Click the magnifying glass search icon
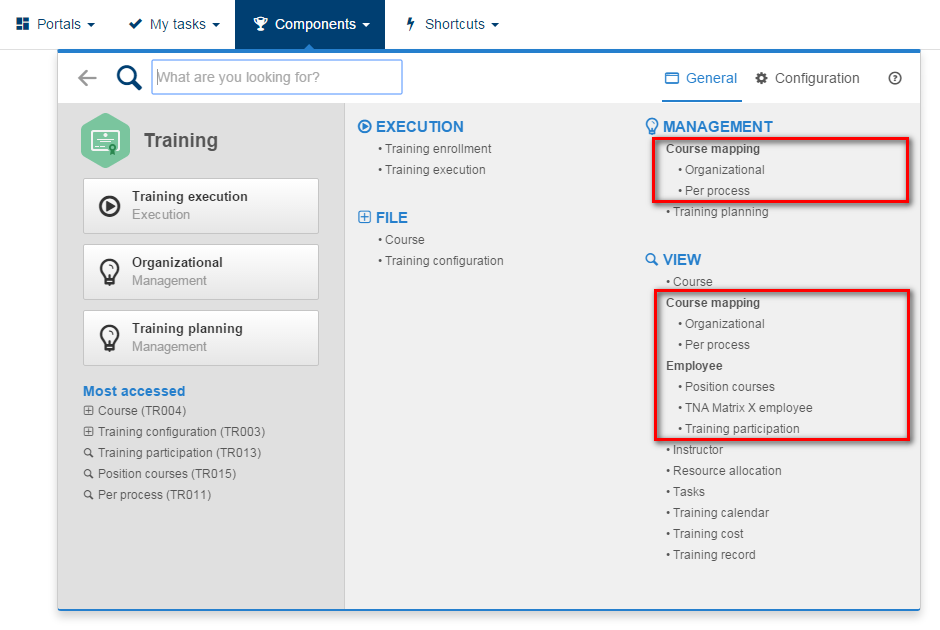The height and width of the screenshot is (630, 940). pyautogui.click(x=129, y=77)
